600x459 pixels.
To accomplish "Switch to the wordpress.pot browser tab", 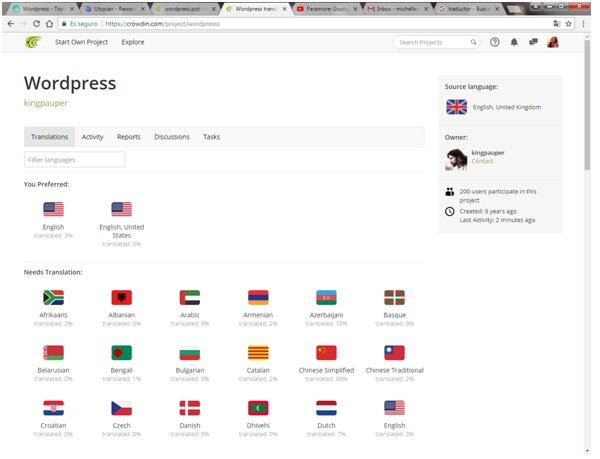I will [x=186, y=8].
